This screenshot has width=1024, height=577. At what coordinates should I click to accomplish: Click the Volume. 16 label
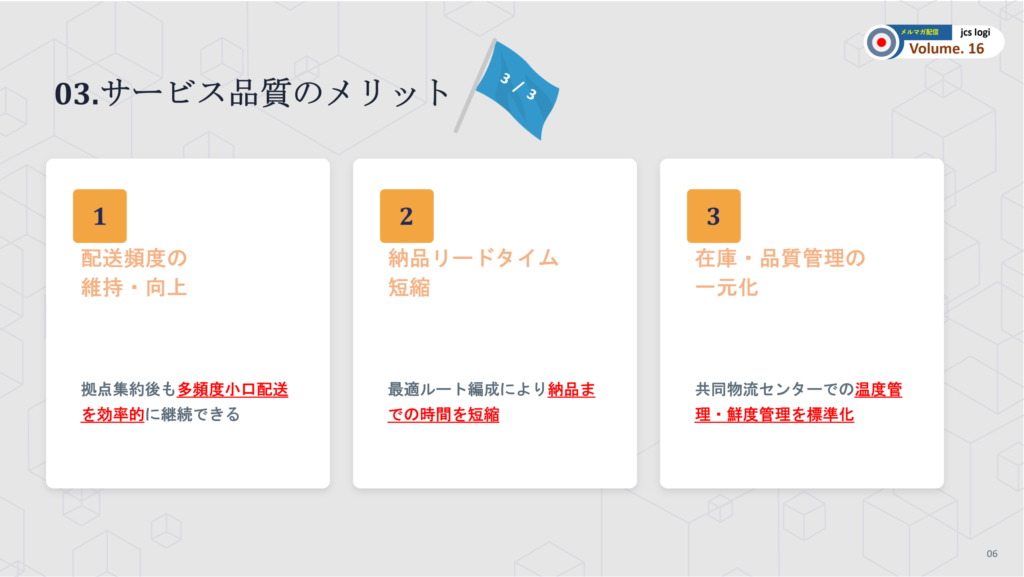946,49
